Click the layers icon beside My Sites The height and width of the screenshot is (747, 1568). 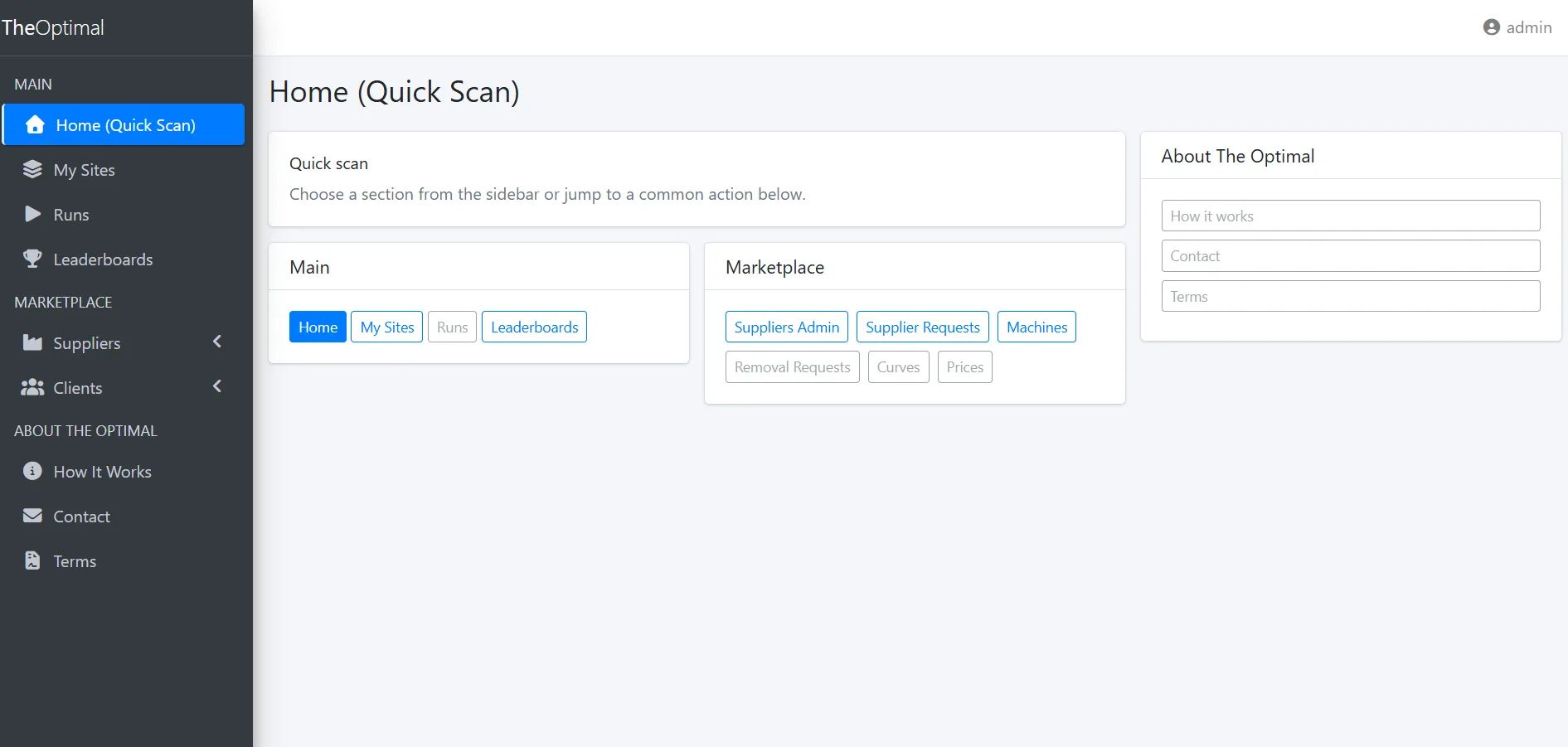(32, 170)
